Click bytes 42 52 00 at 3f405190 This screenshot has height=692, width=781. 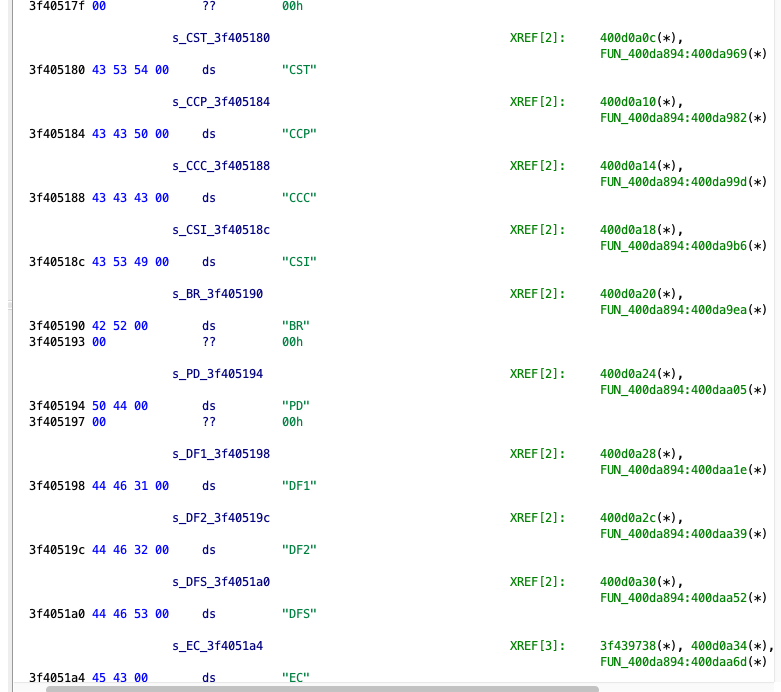(120, 326)
